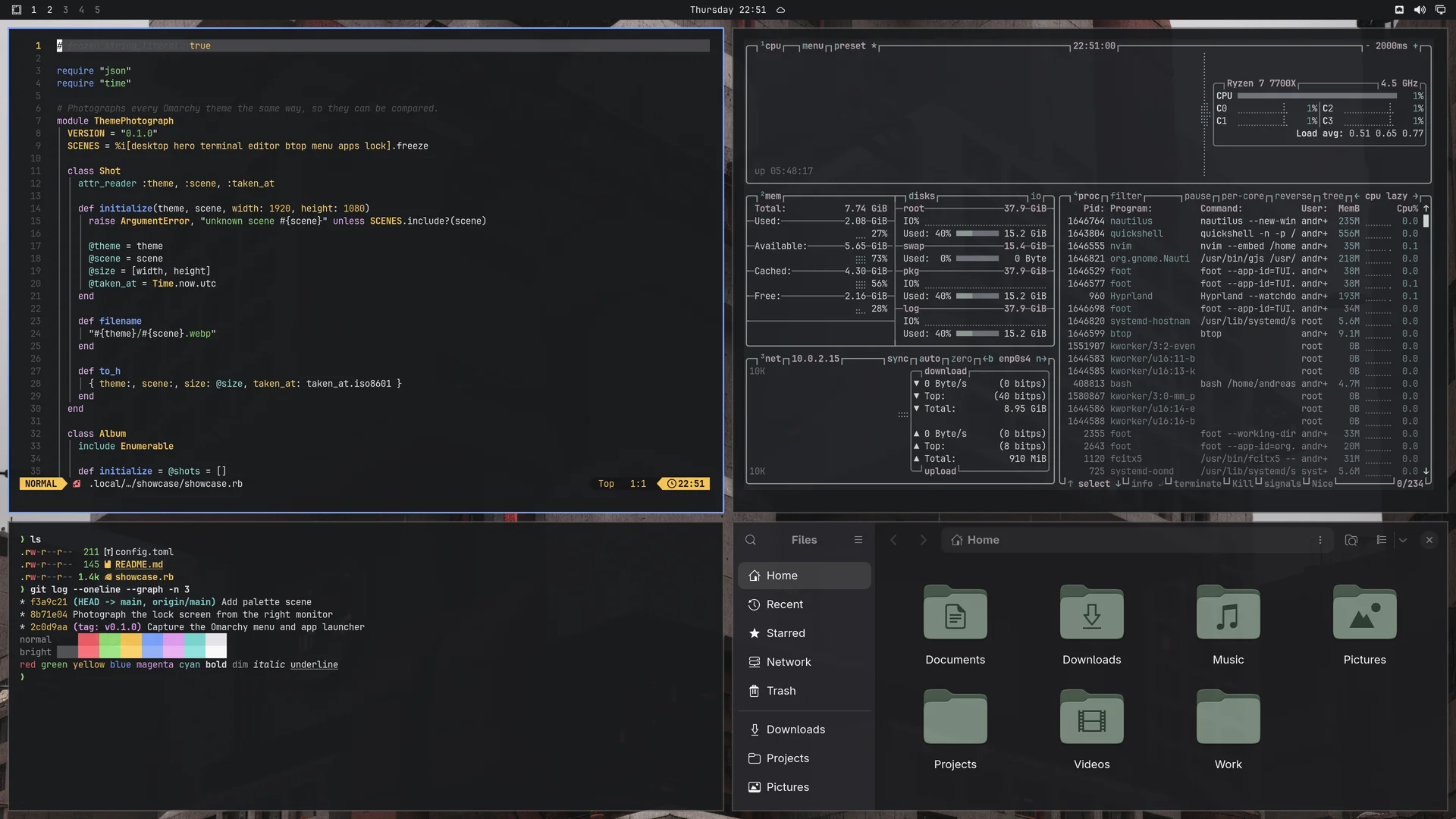Viewport: 1456px width, 819px height.
Task: Switch to workspace 2
Action: (49, 10)
